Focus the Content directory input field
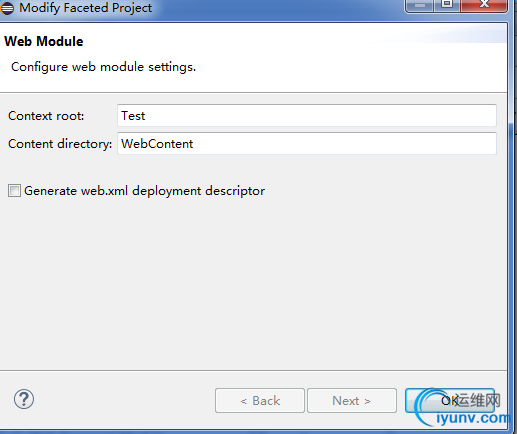 [307, 143]
